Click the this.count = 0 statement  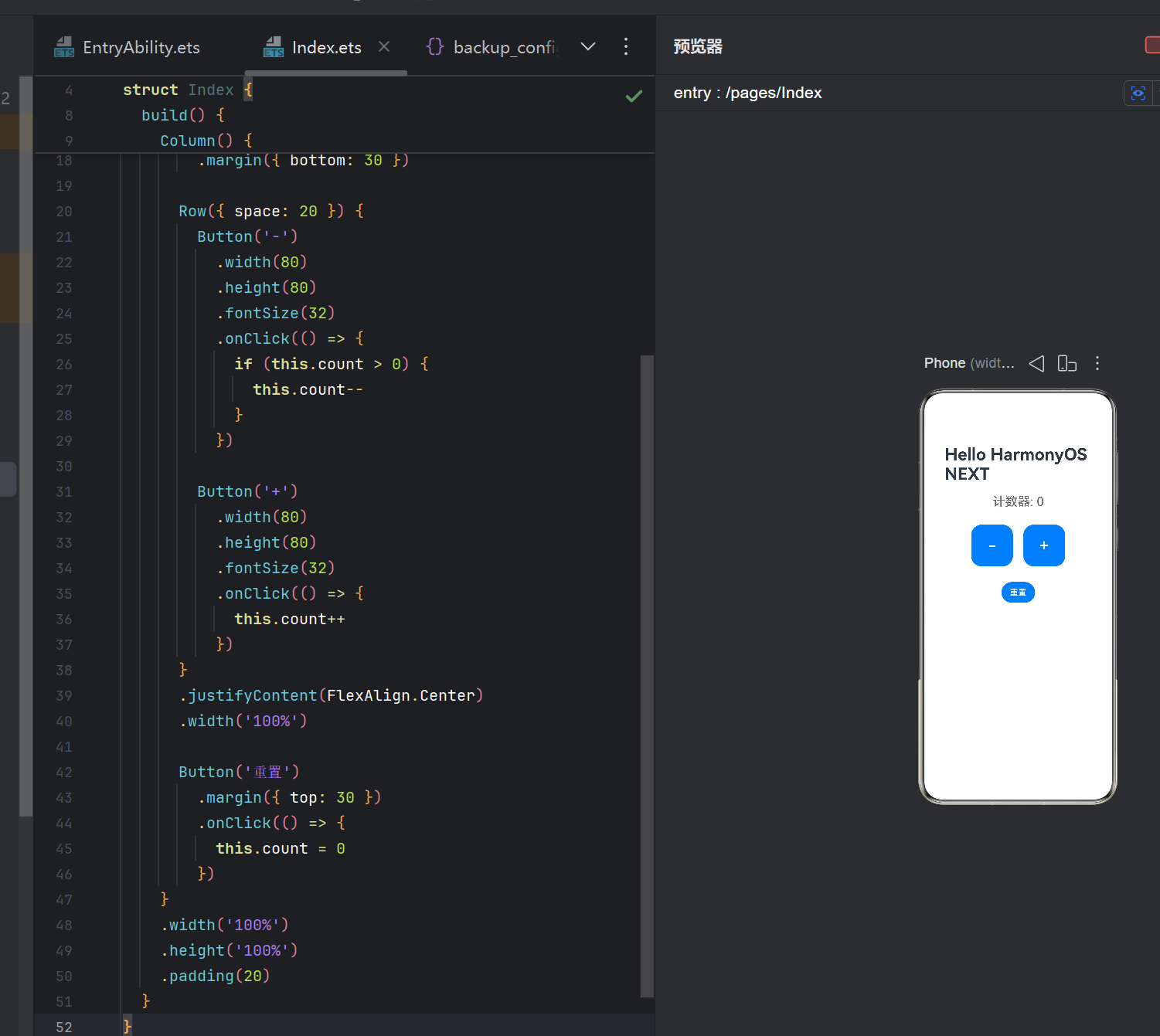coord(281,848)
